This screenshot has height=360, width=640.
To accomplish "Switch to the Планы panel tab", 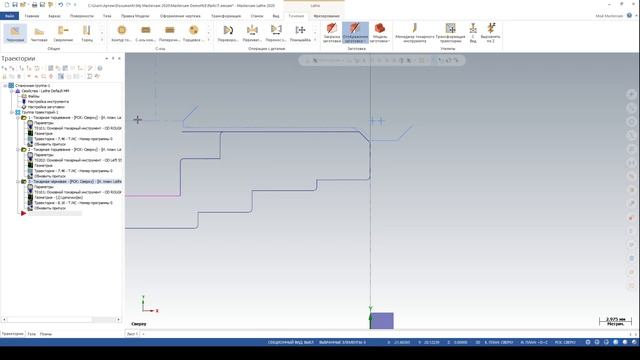I will 46,334.
